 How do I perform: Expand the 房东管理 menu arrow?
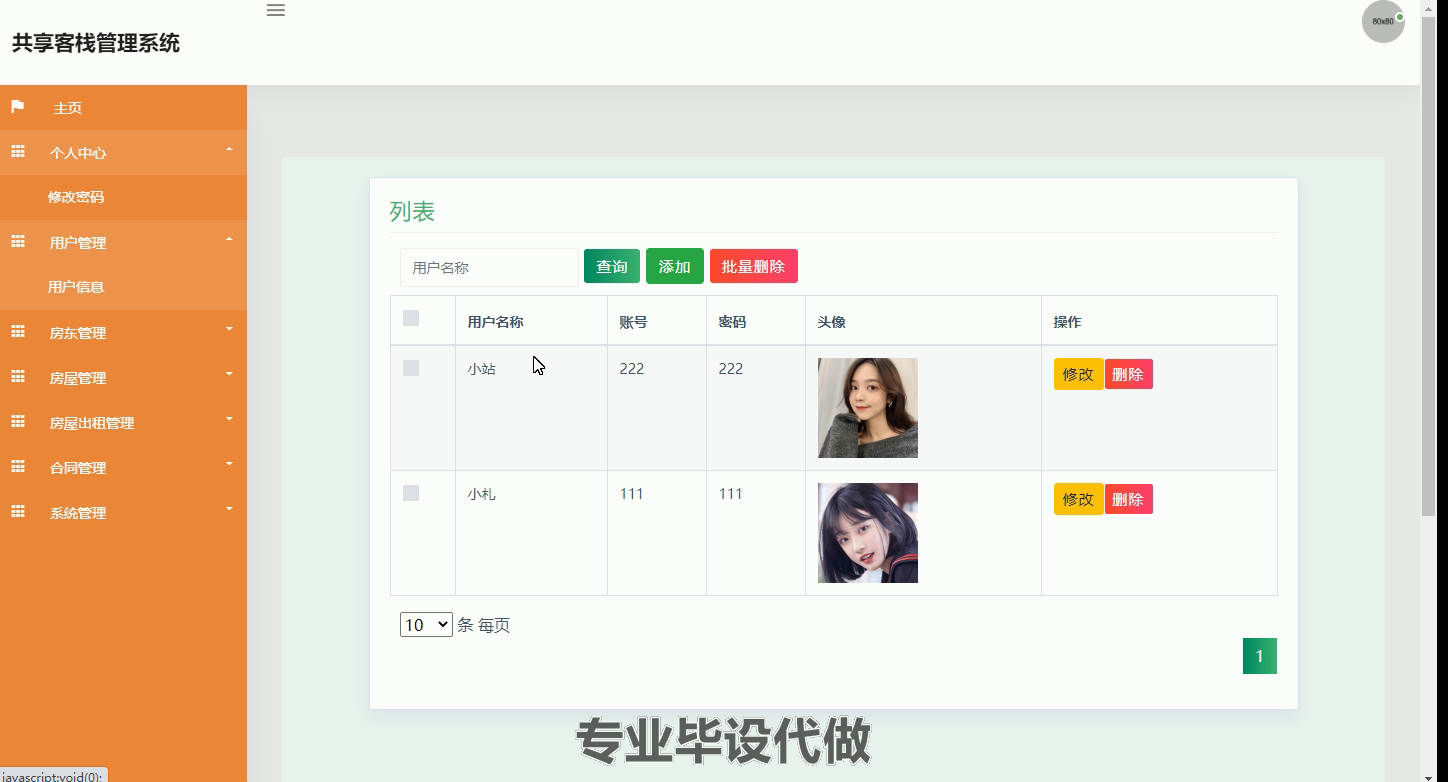pyautogui.click(x=229, y=329)
